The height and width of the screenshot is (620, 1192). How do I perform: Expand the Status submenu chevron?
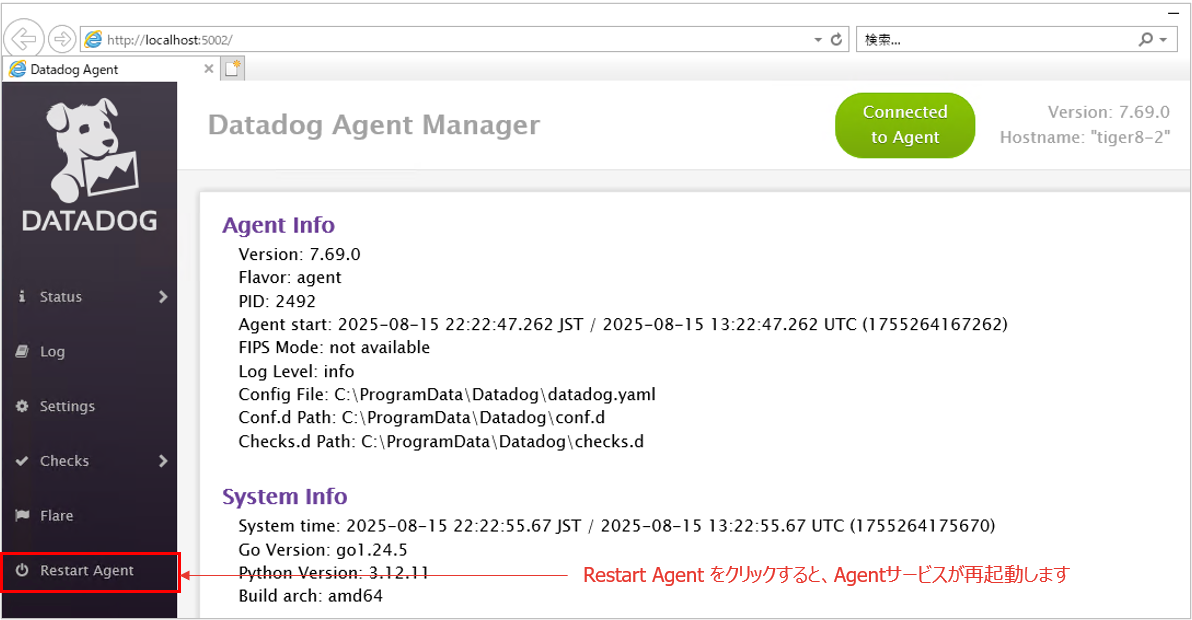(x=163, y=296)
